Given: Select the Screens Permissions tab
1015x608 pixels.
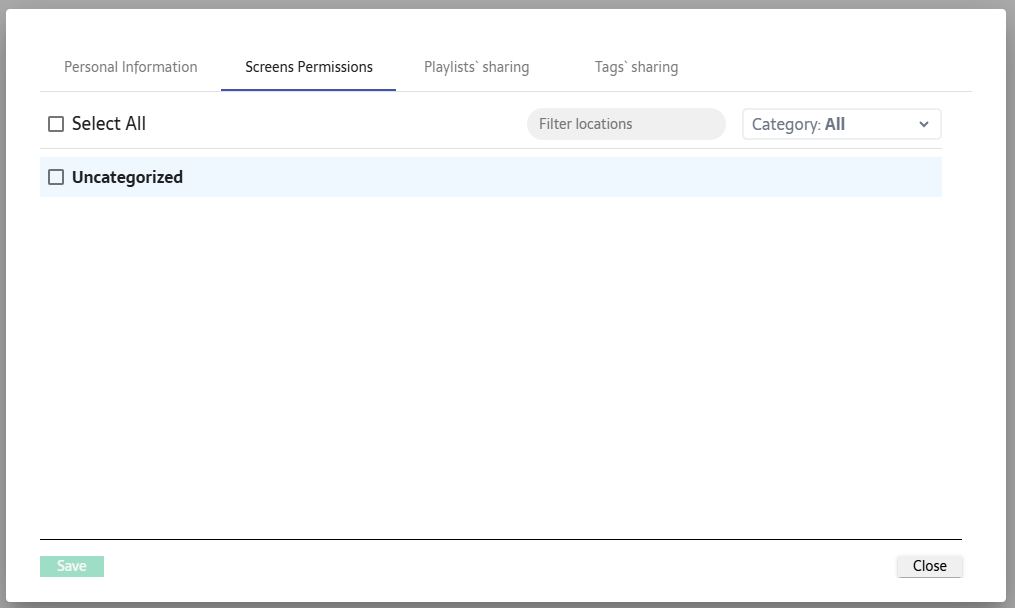Looking at the screenshot, I should (x=308, y=67).
